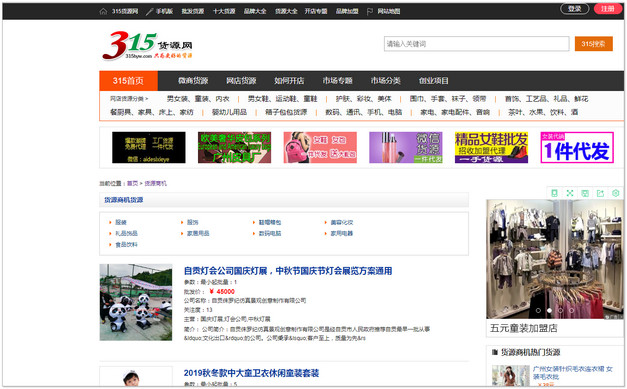627x389 pixels.
Task: Open 茶叶、水果、饮料、酒 category link
Action: (x=543, y=112)
